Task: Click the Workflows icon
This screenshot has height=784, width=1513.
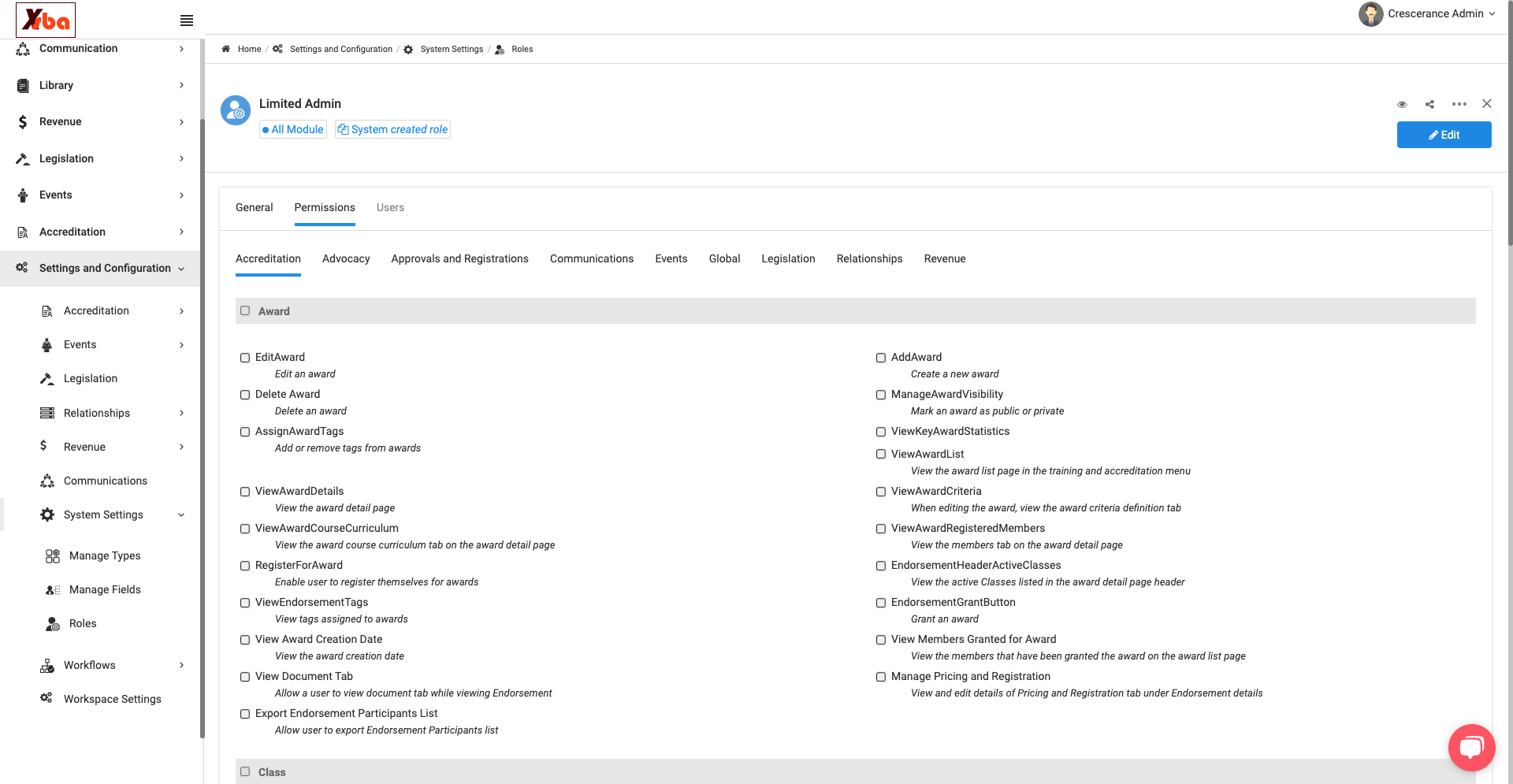Action: pyautogui.click(x=47, y=666)
